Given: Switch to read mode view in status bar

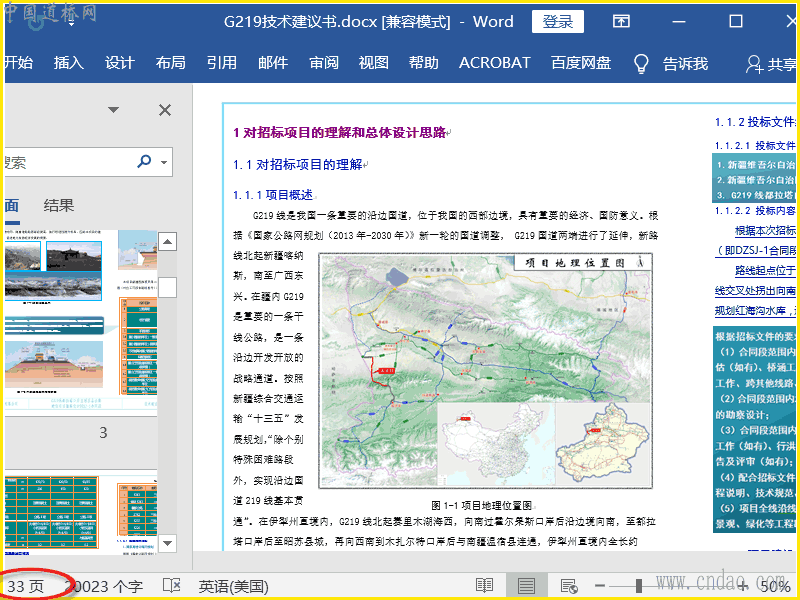Looking at the screenshot, I should 484,586.
